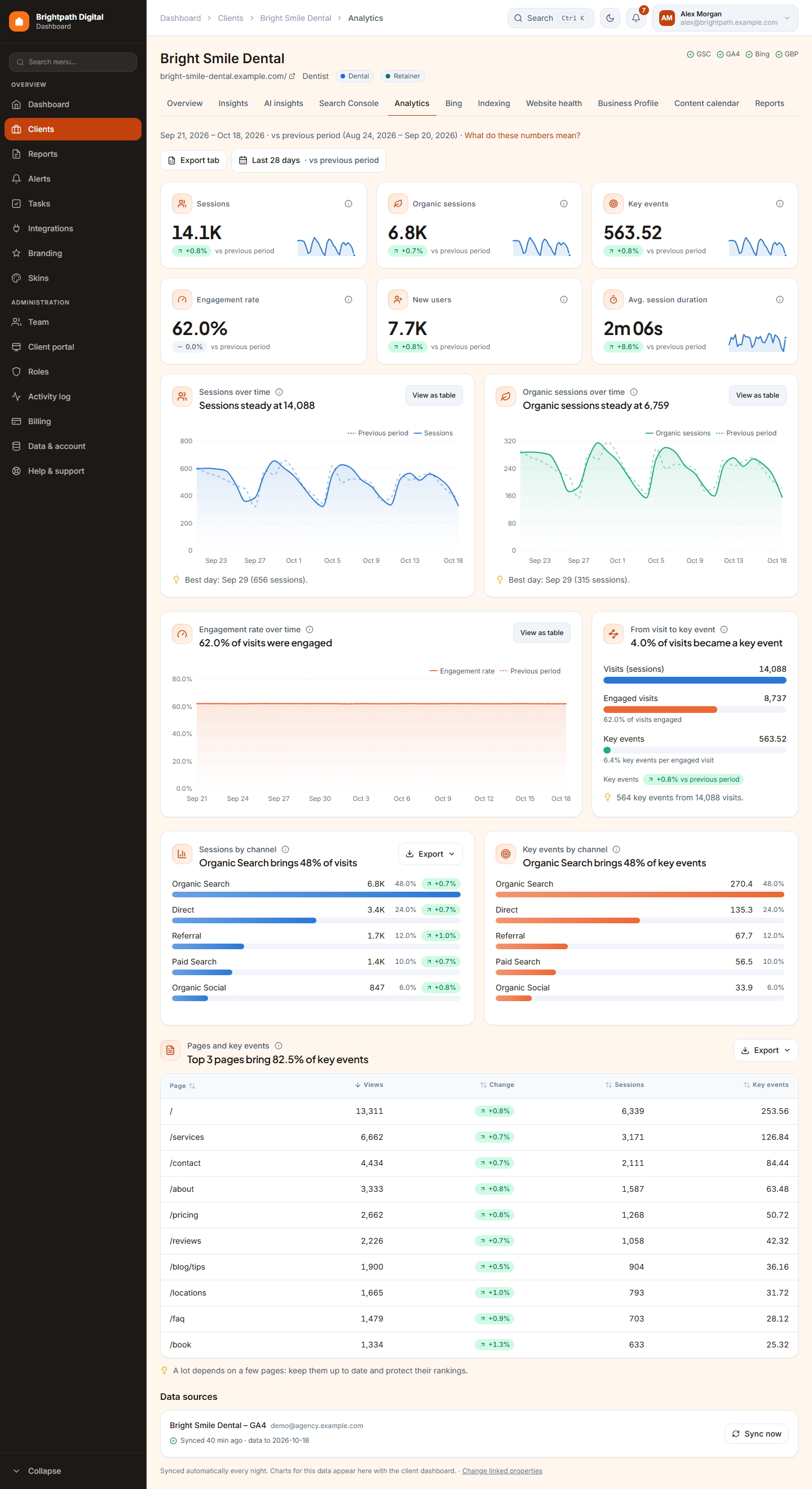The height and width of the screenshot is (1489, 812).
Task: Open Content calendar tab
Action: [x=706, y=103]
